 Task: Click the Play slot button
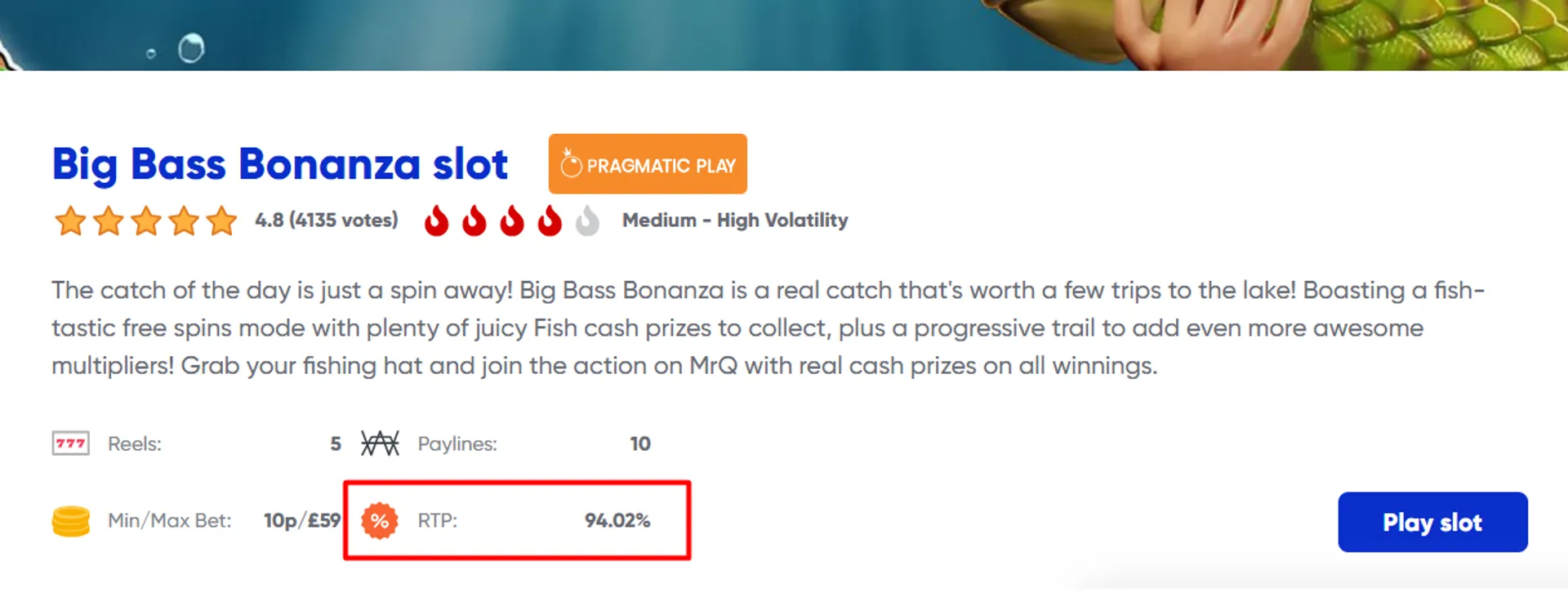point(1432,523)
